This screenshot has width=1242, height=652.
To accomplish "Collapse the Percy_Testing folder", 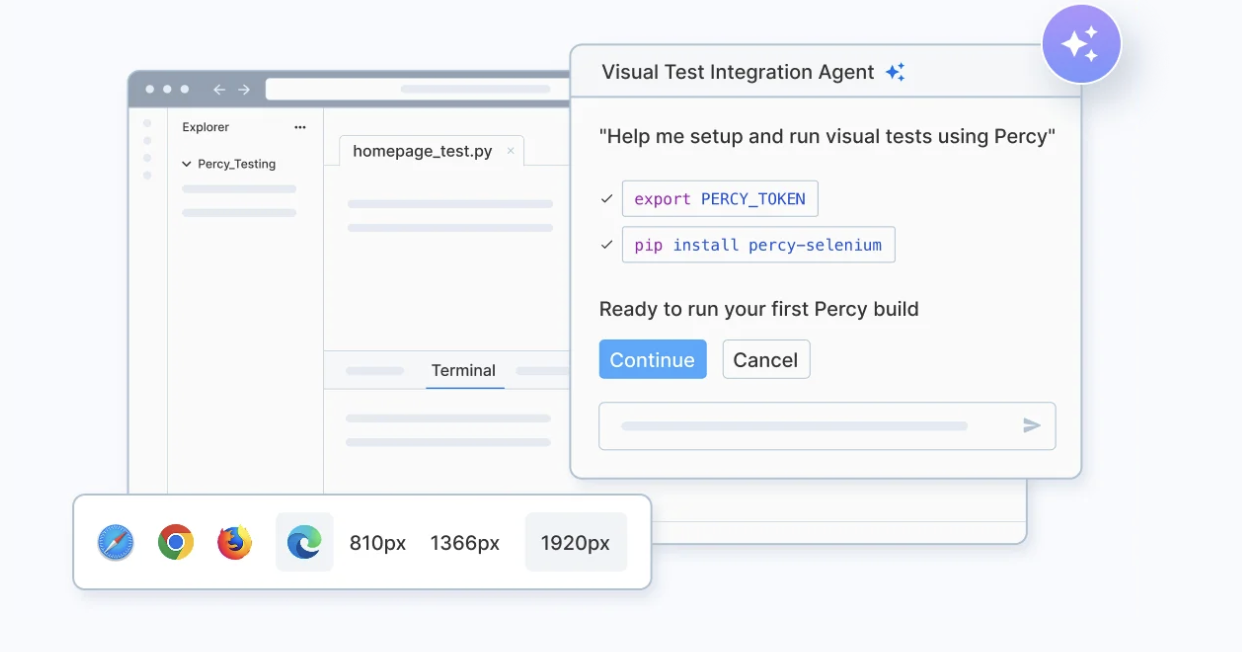I will tap(186, 163).
